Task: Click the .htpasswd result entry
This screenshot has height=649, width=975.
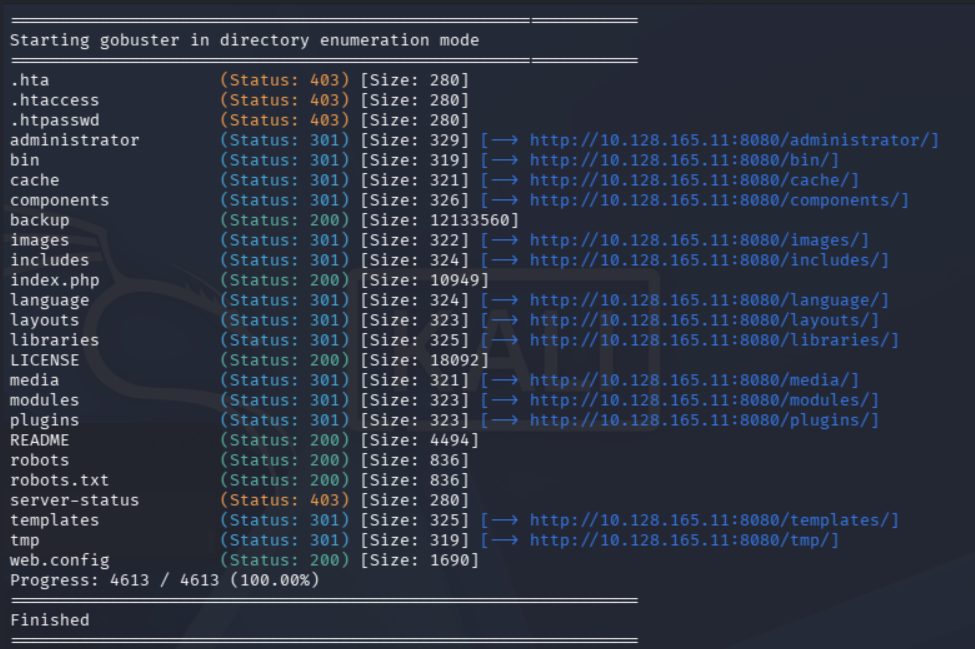Action: point(239,120)
